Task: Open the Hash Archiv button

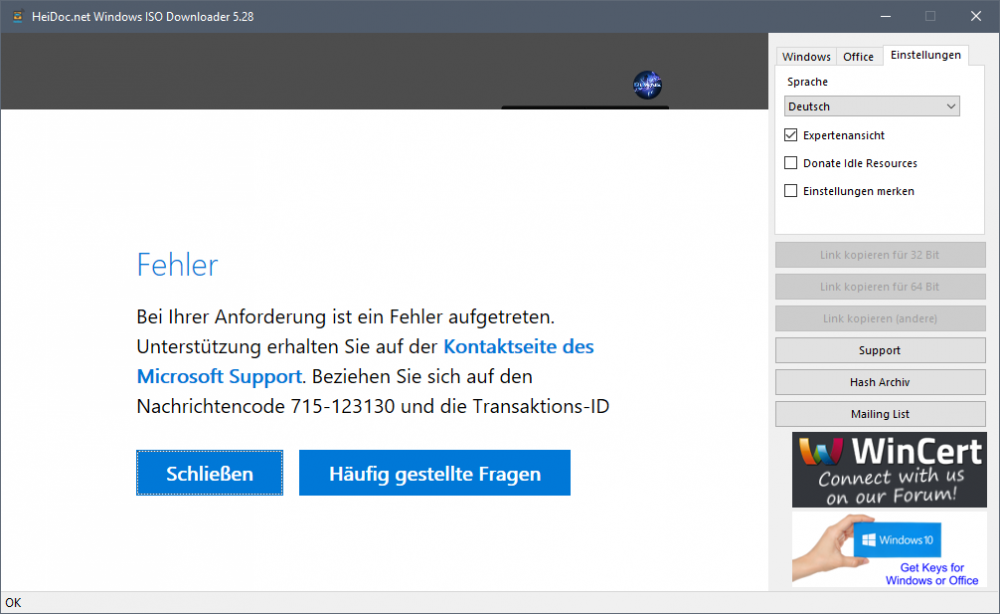Action: 880,383
